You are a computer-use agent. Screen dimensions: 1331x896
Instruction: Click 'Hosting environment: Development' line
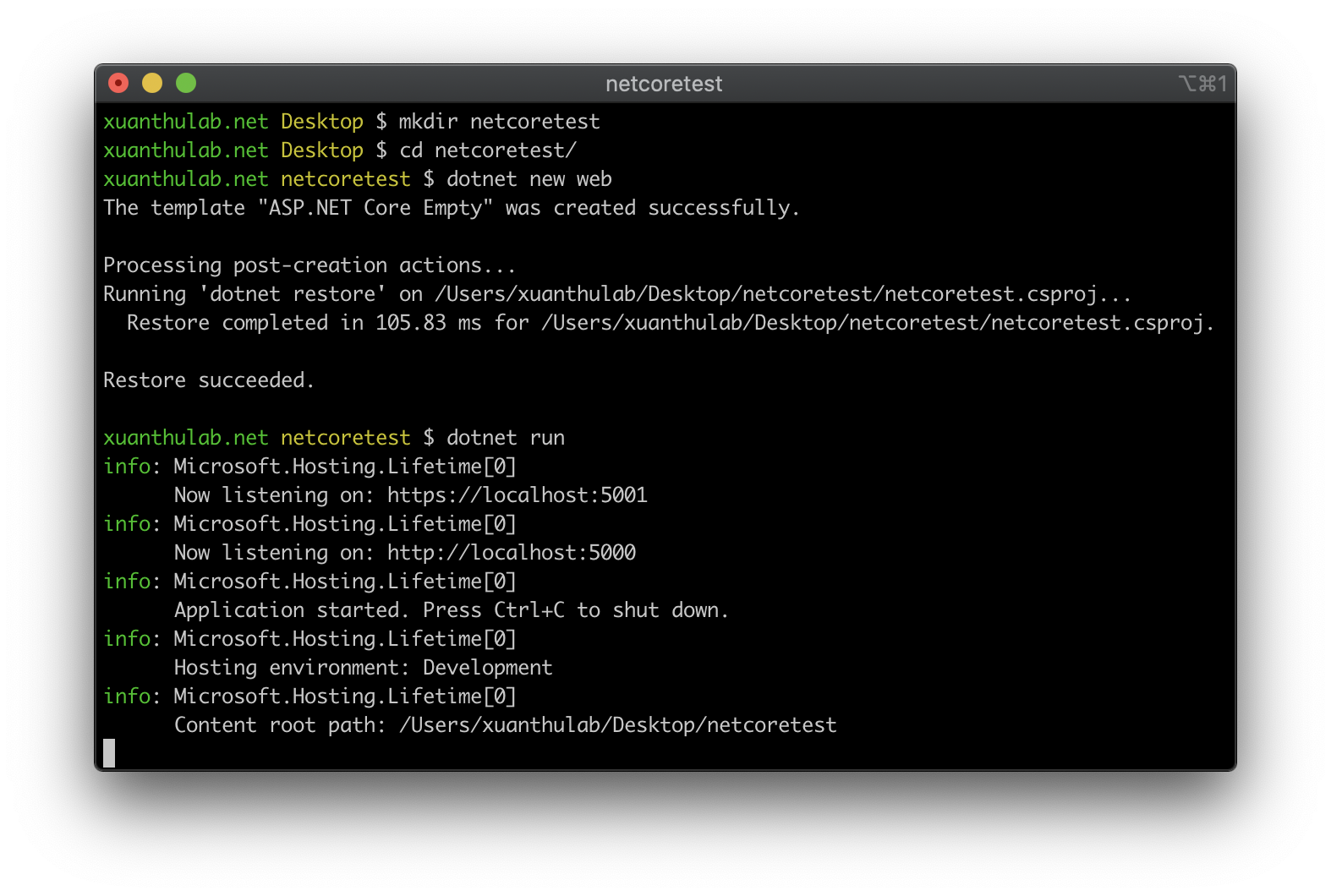[x=364, y=668]
